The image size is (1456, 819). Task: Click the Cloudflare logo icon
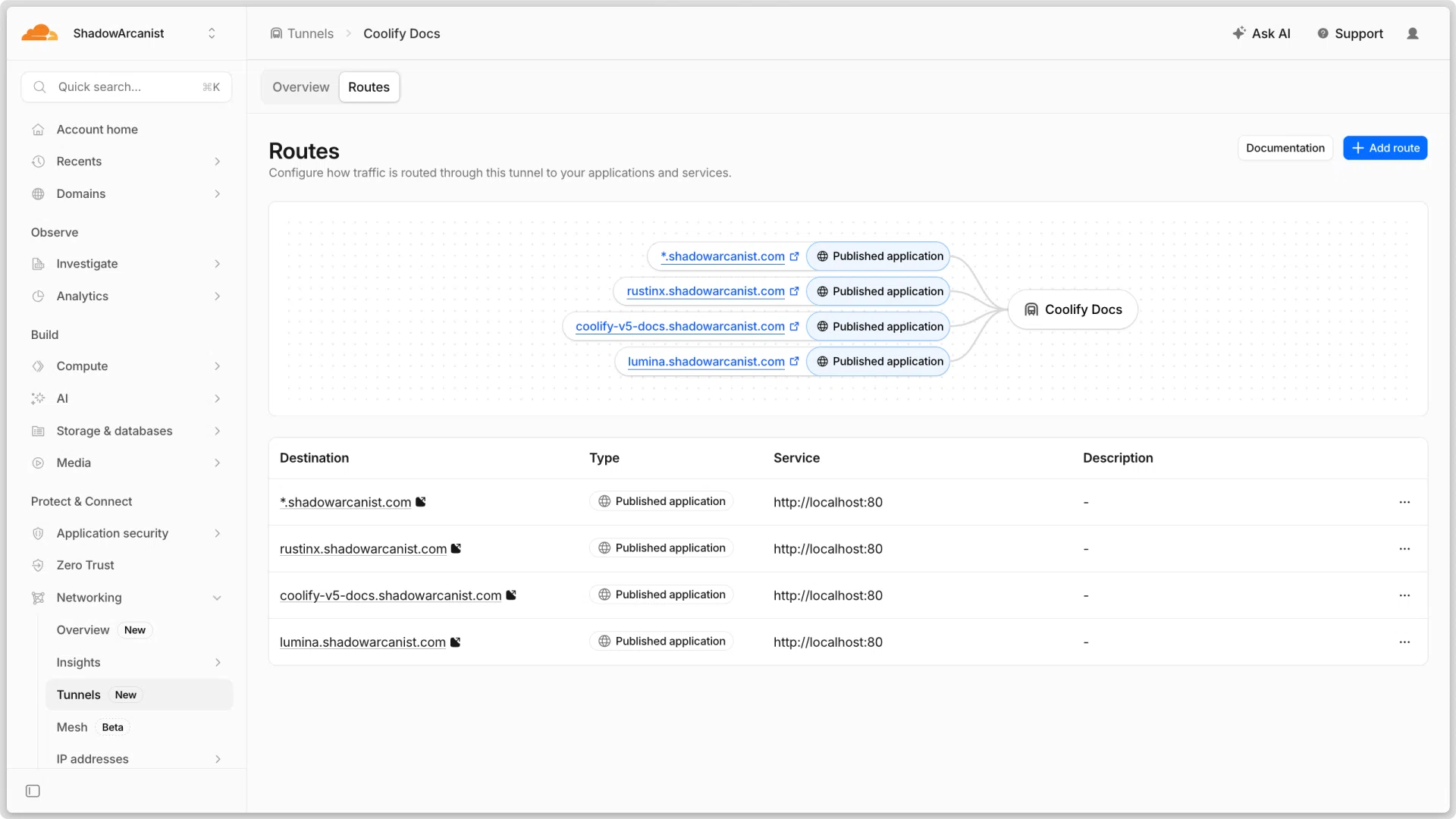[39, 33]
